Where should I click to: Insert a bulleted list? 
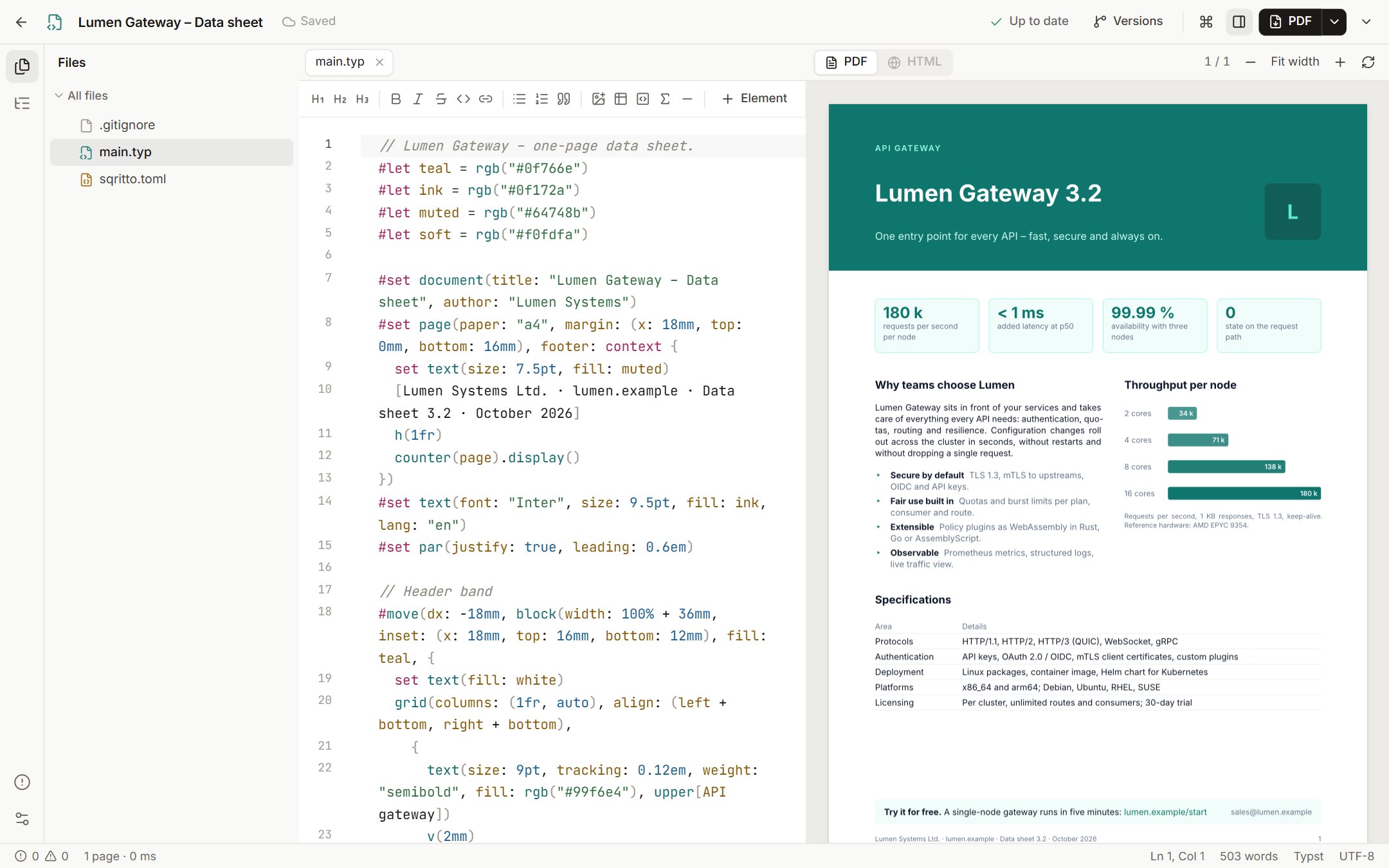click(519, 99)
